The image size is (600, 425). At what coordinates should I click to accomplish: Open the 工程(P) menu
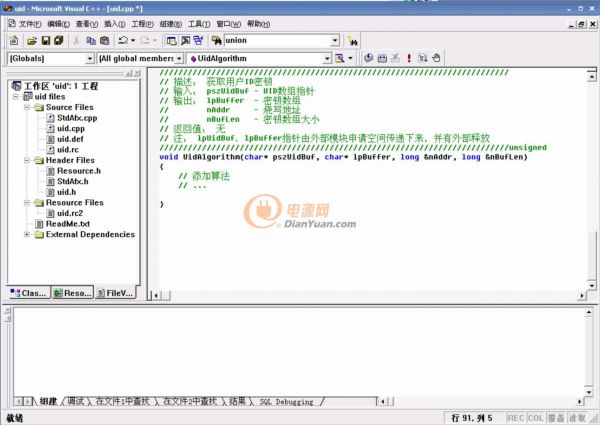[142, 24]
